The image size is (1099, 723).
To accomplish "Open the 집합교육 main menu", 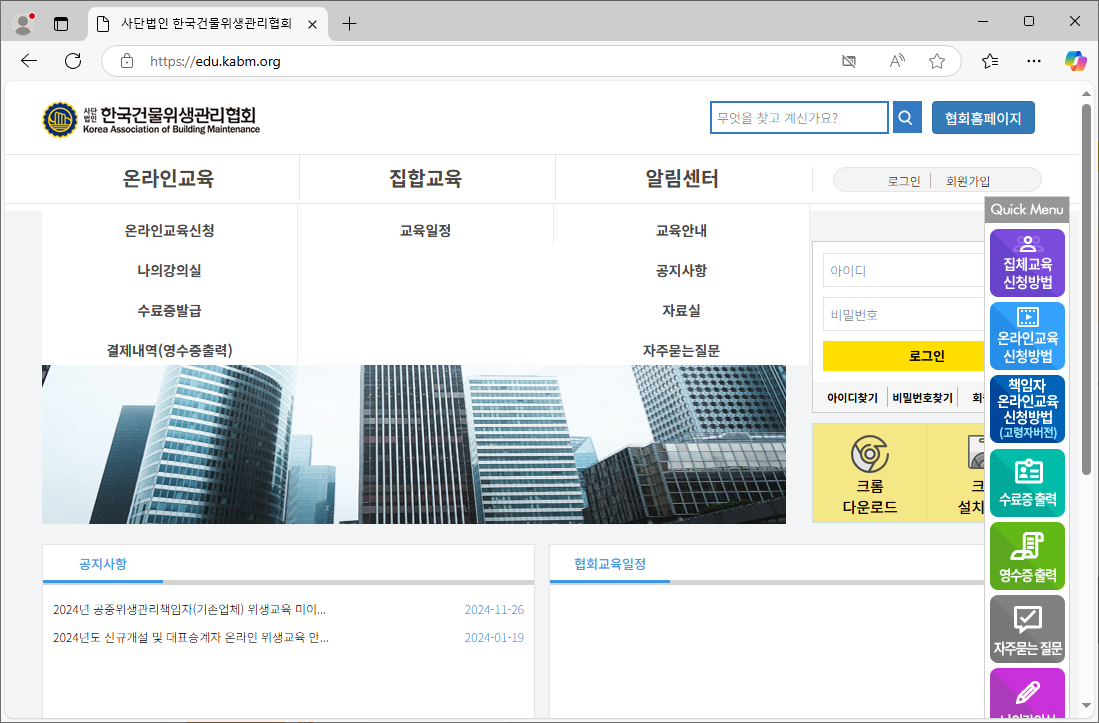I will (425, 178).
